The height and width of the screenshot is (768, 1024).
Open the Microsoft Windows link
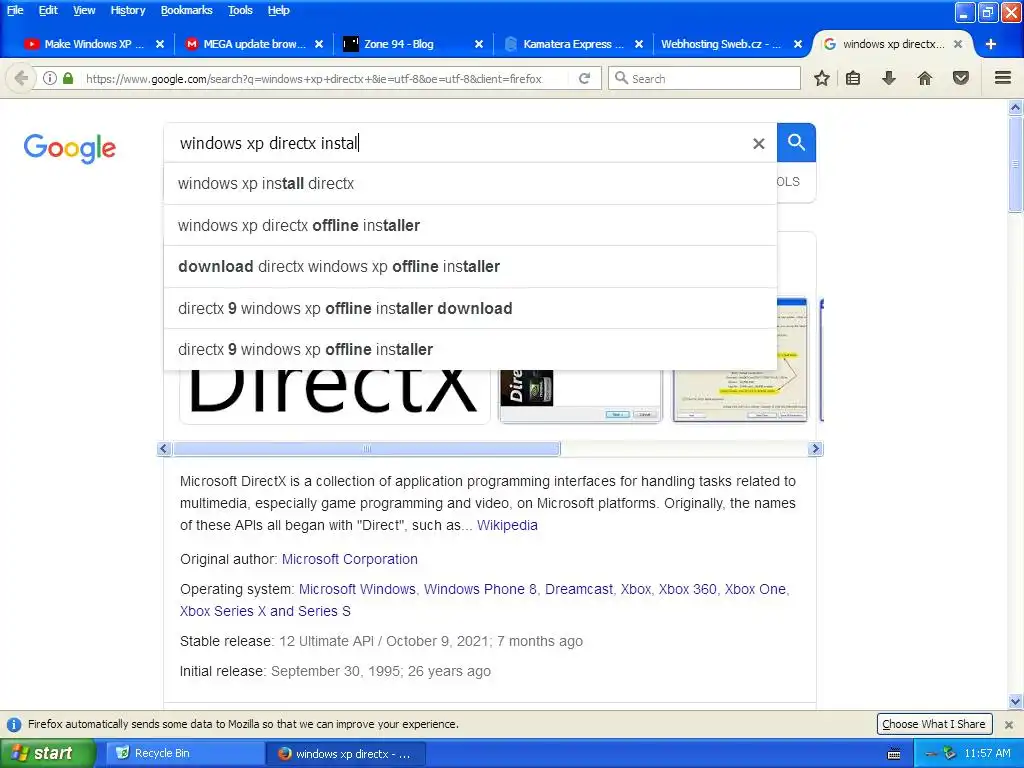coord(357,589)
